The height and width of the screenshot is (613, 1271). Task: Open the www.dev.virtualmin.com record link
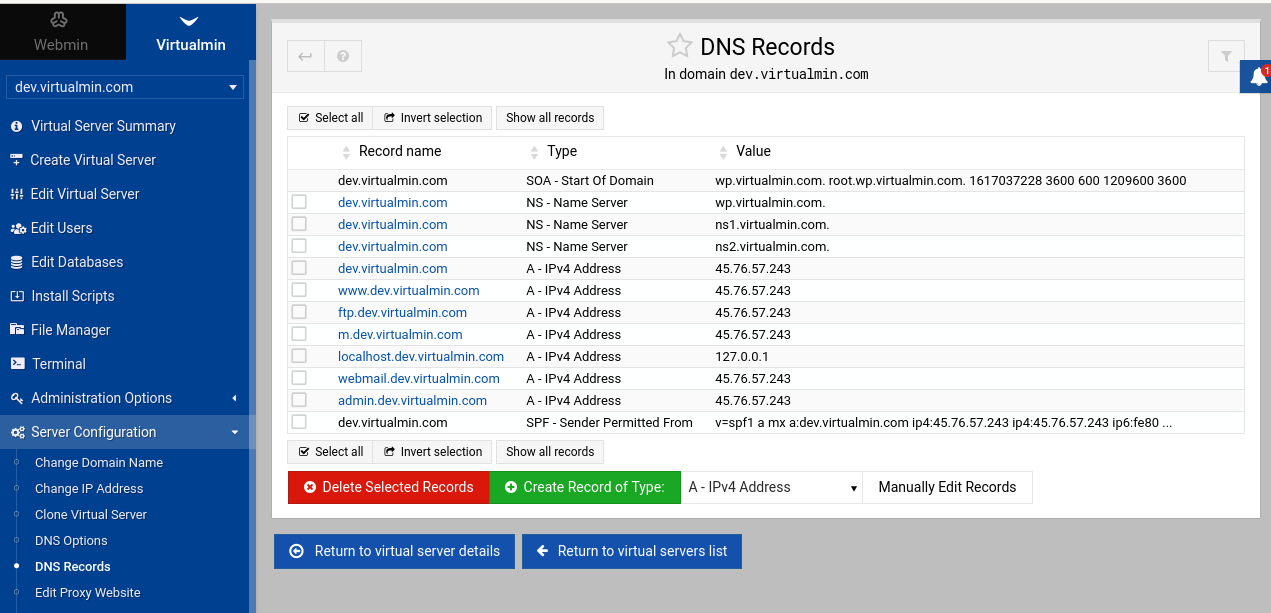[409, 291]
